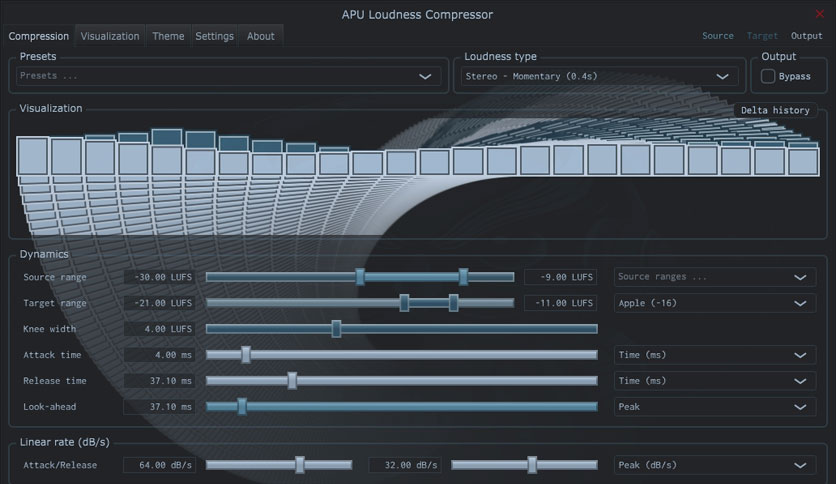Click the Release time 37.10 ms field
This screenshot has height=484, width=836.
tap(159, 381)
